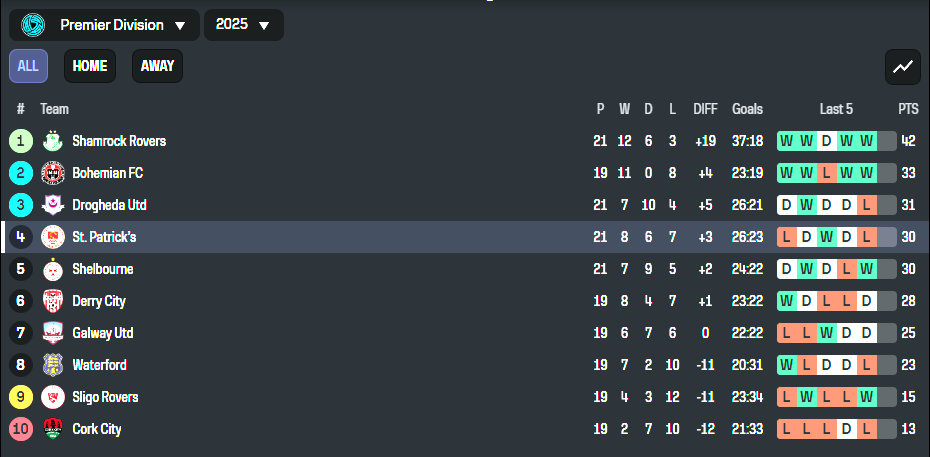Sort the table by Goals column
This screenshot has height=457, width=930.
(747, 109)
